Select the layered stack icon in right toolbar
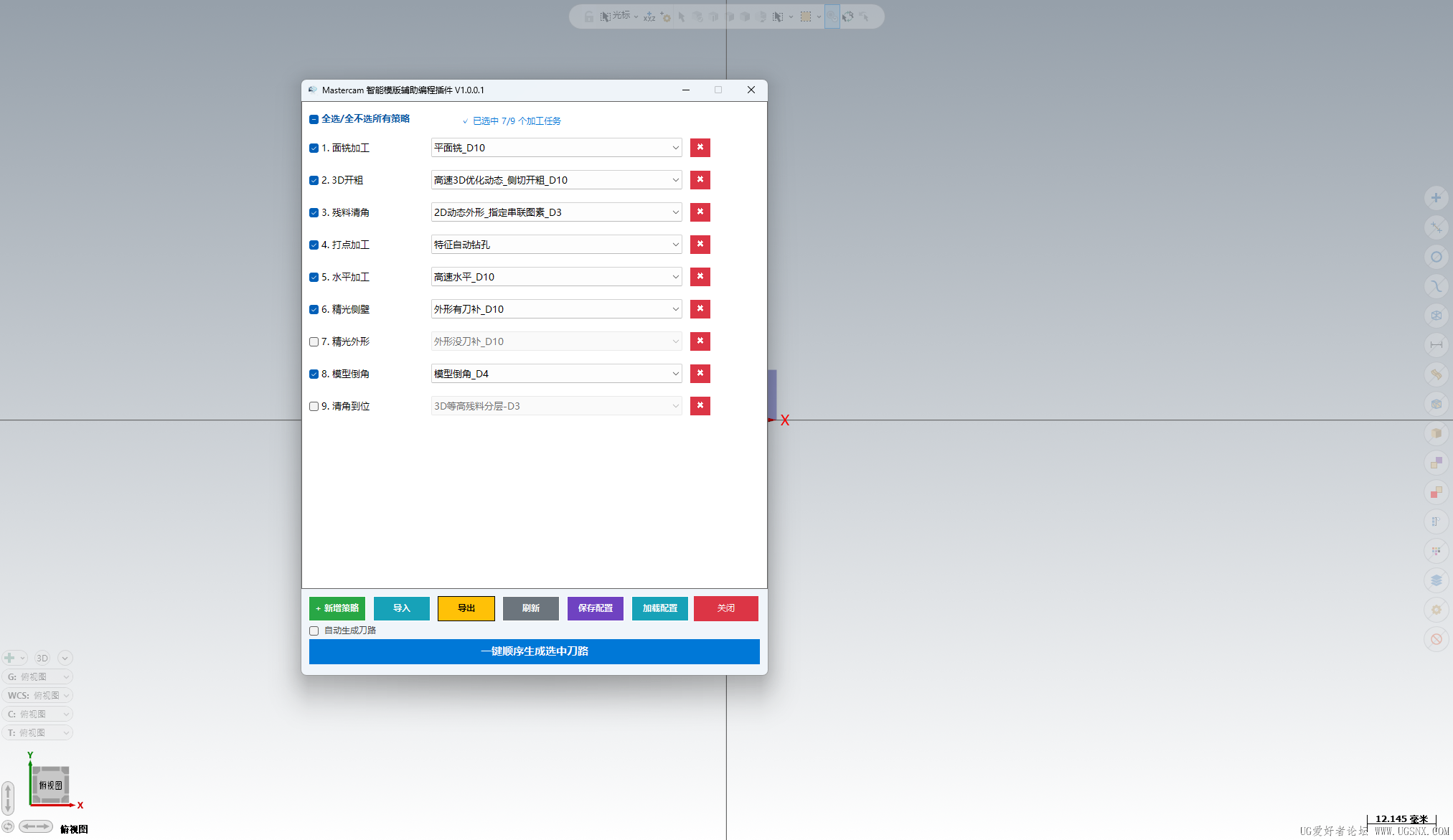 point(1436,580)
